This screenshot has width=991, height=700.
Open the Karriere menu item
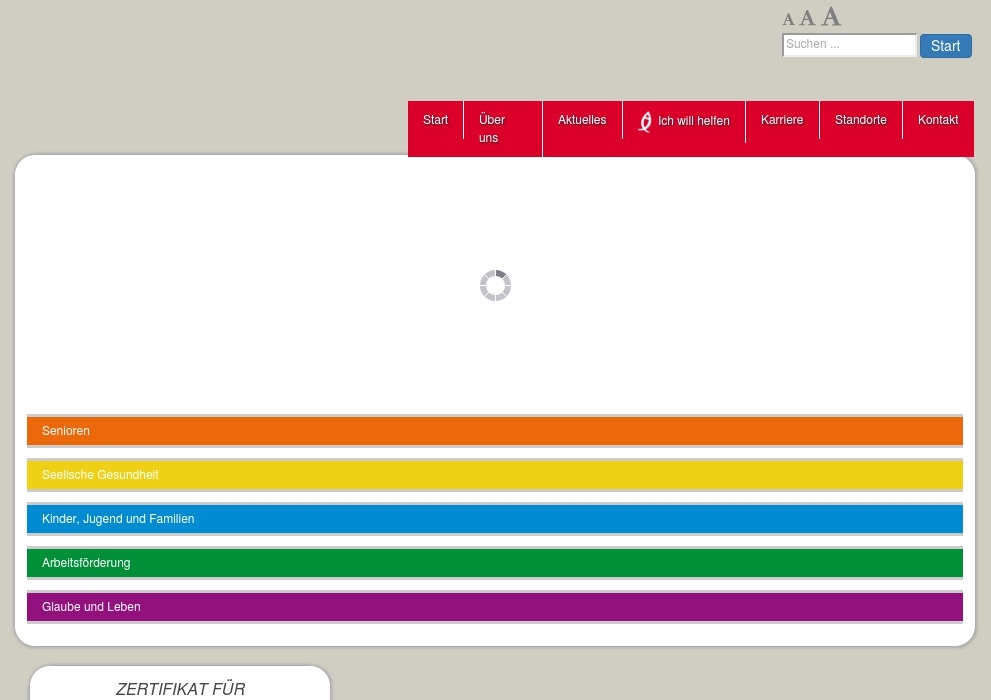(x=782, y=120)
